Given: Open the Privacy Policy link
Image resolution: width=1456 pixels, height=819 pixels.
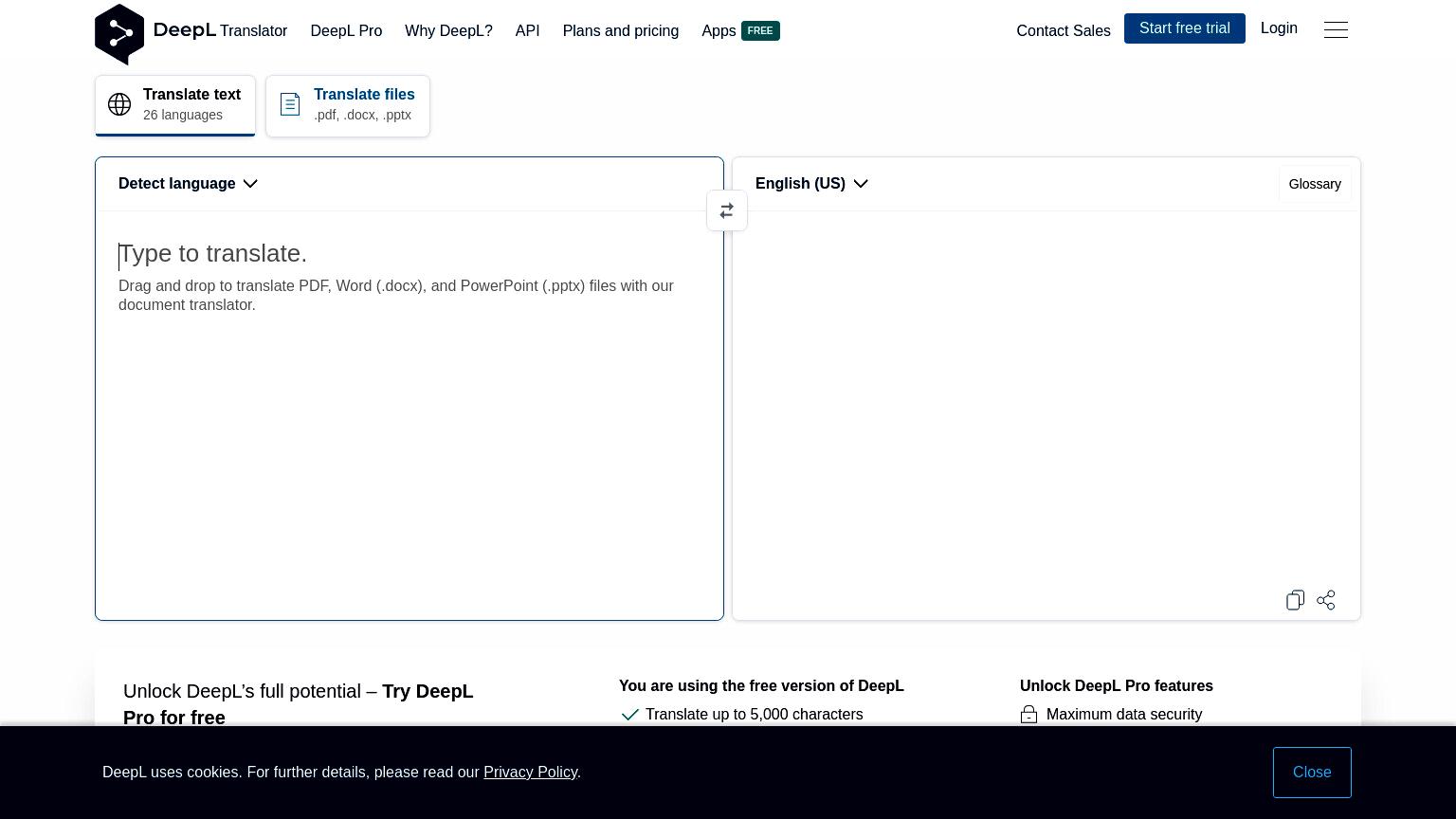Looking at the screenshot, I should tap(530, 773).
